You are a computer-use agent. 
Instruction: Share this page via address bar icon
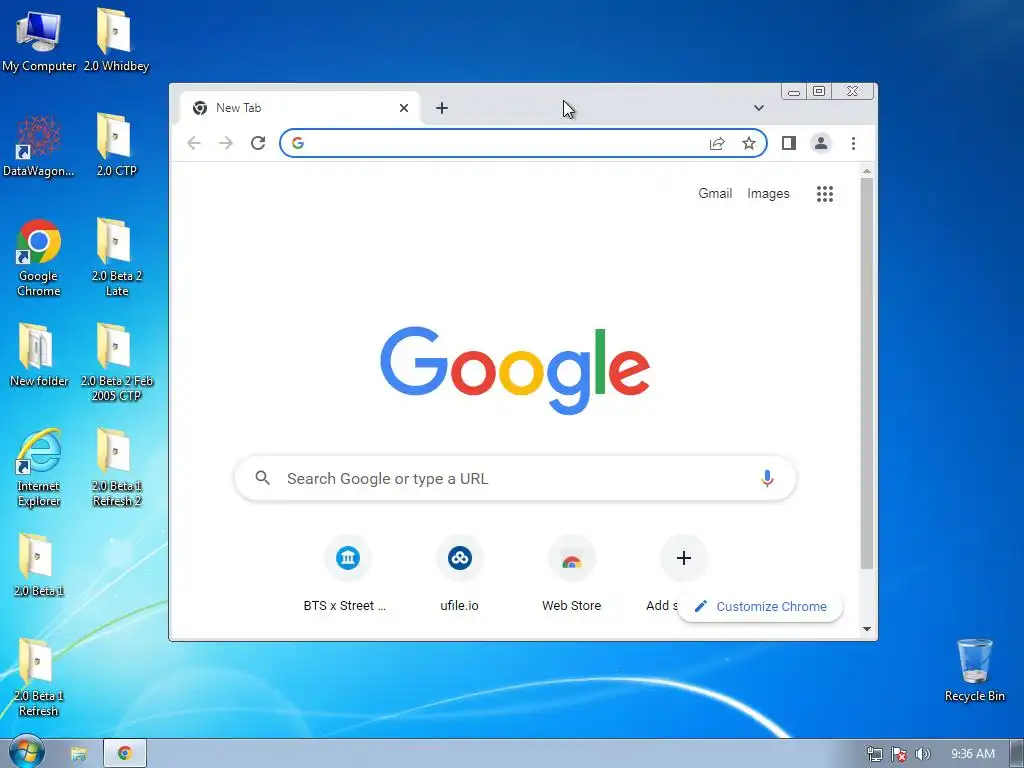pos(717,143)
